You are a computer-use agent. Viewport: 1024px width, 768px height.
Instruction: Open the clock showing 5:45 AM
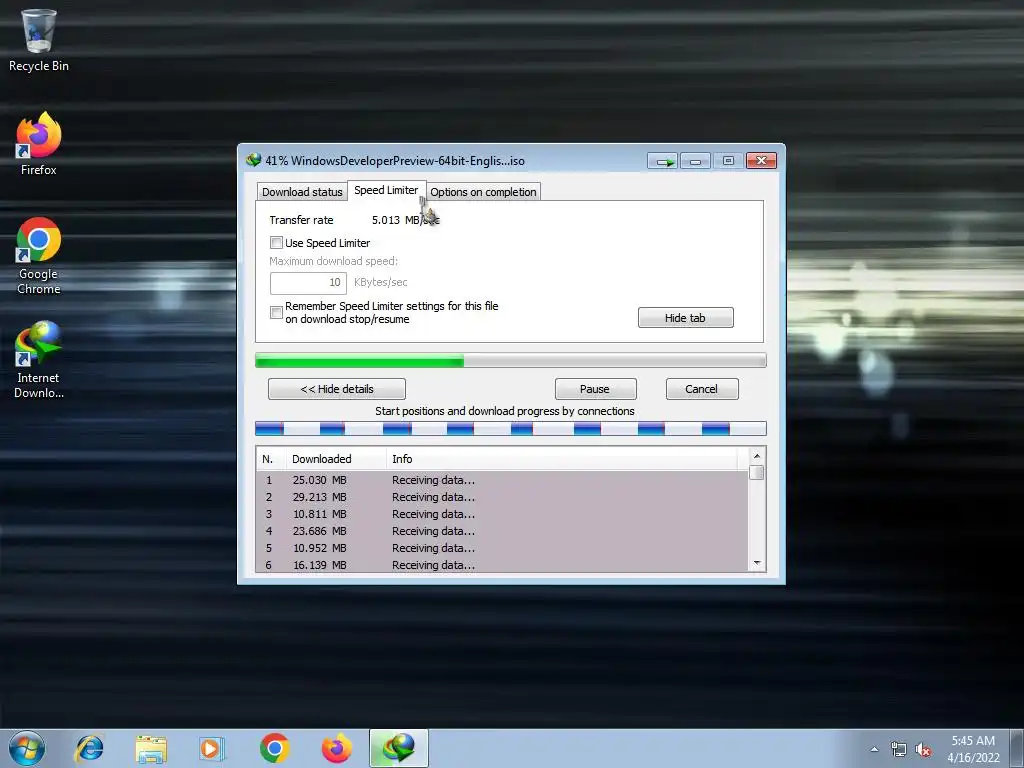click(x=973, y=749)
